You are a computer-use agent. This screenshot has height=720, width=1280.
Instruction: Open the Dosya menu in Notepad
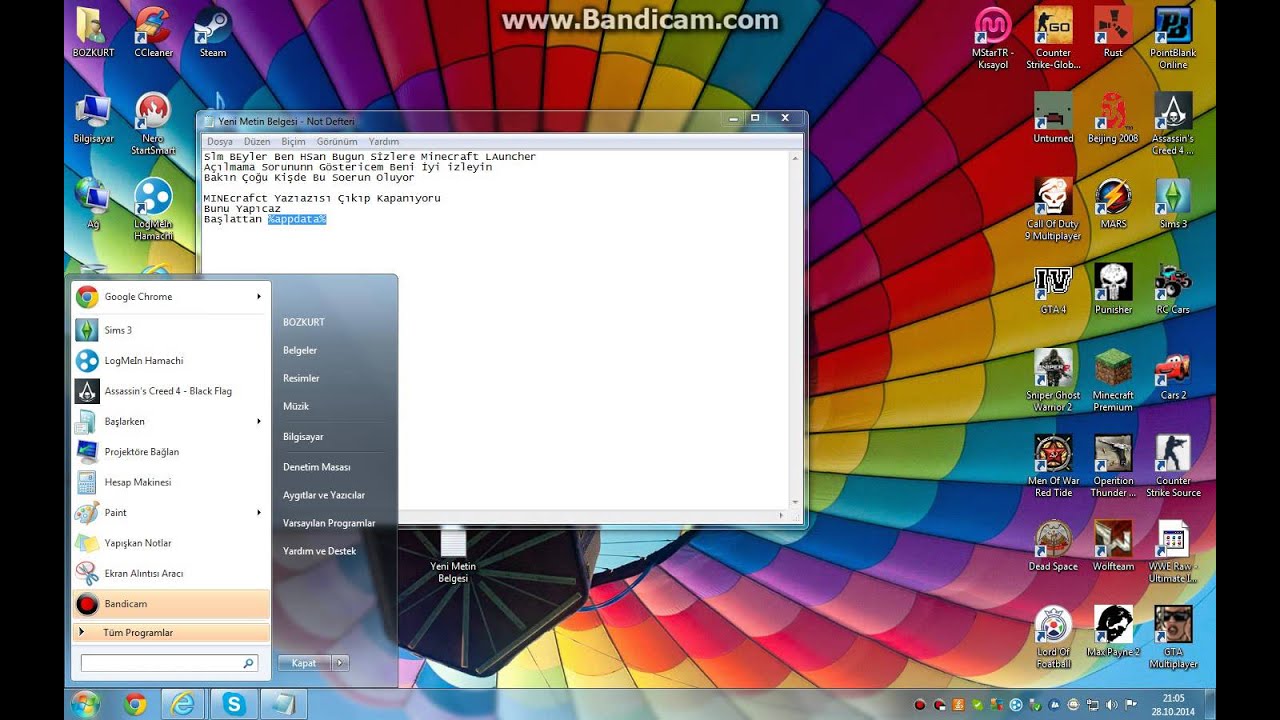click(219, 142)
